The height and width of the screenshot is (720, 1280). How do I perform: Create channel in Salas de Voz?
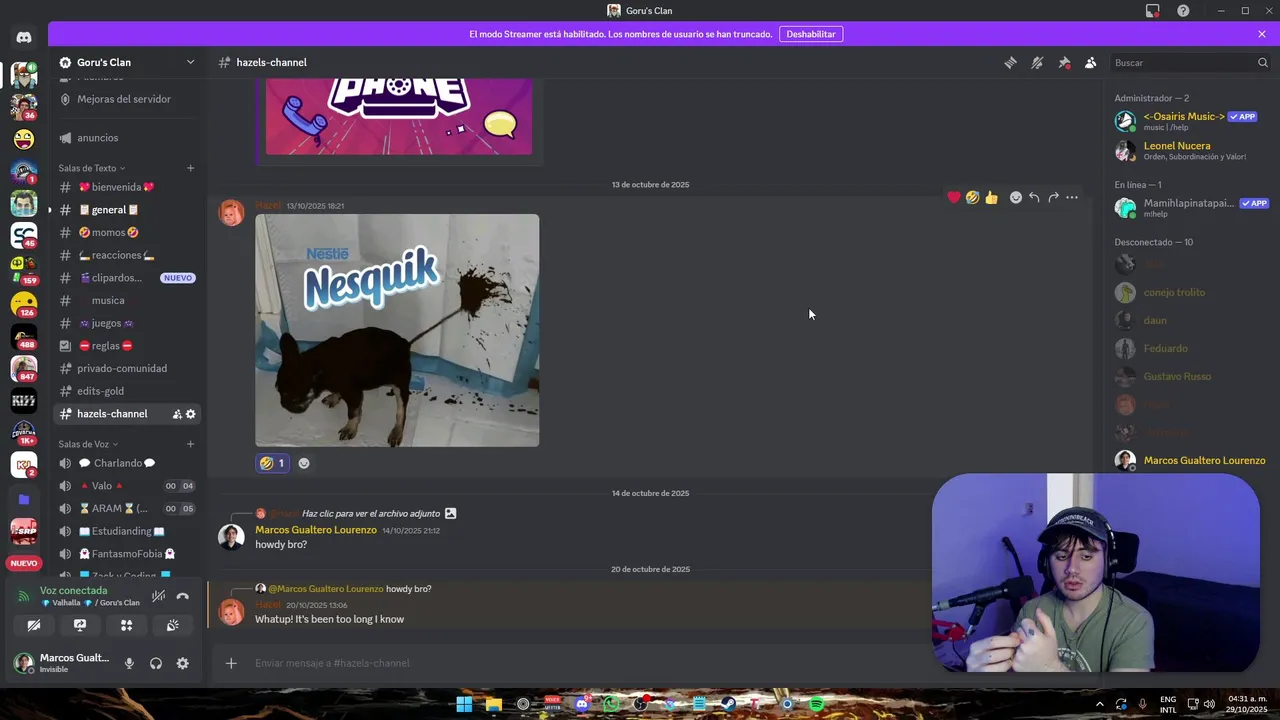click(190, 444)
